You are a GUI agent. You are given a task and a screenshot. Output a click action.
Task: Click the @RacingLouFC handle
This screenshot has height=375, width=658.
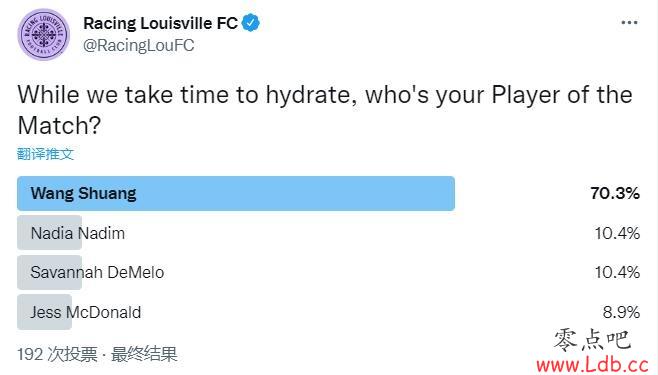tap(138, 45)
